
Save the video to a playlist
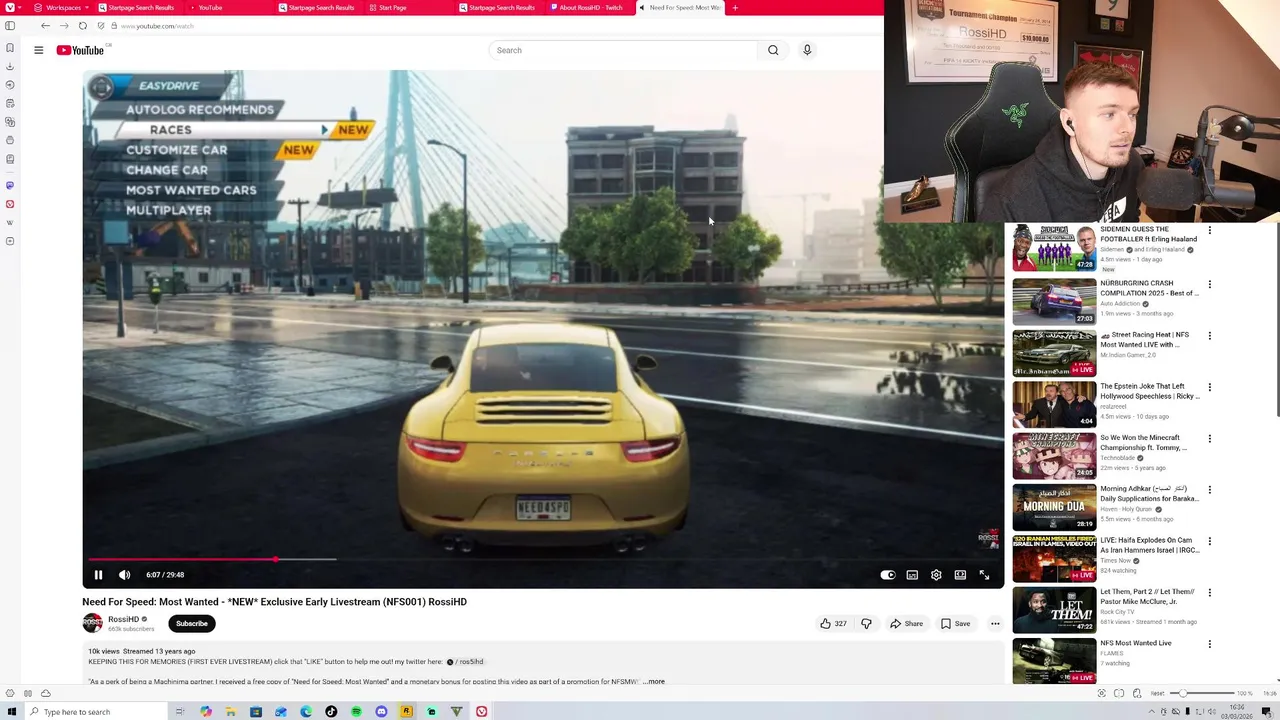(x=955, y=623)
